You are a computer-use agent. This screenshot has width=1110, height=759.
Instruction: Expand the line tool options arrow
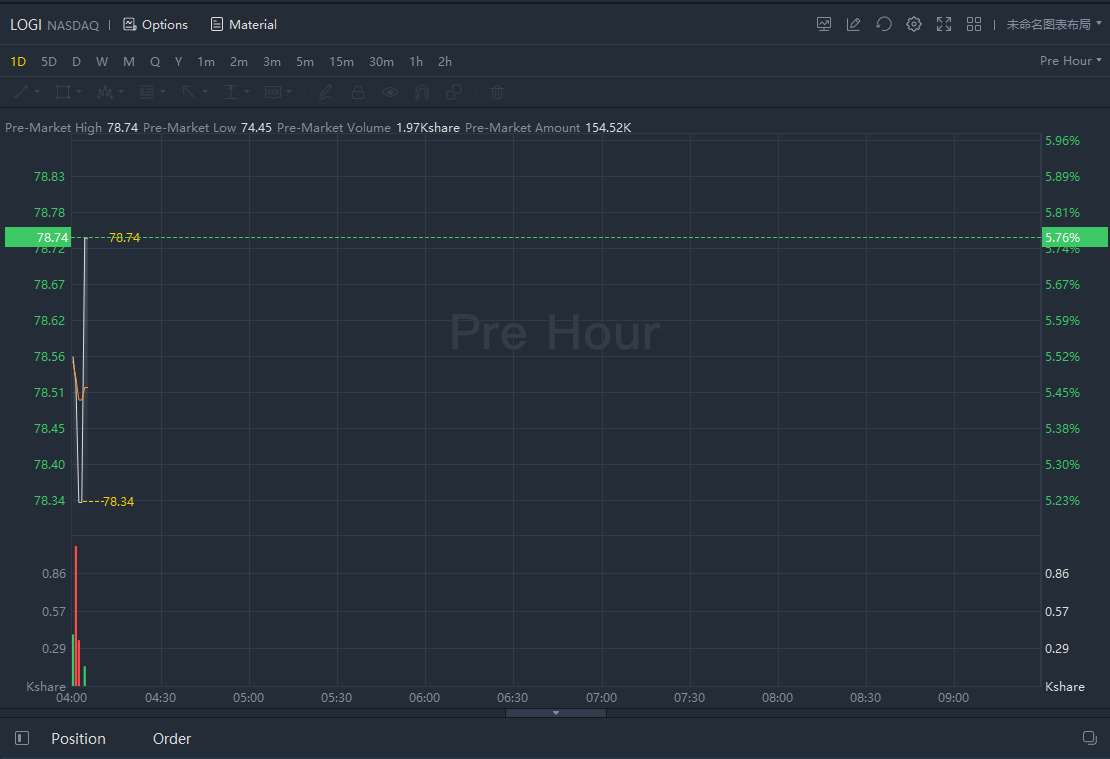37,92
